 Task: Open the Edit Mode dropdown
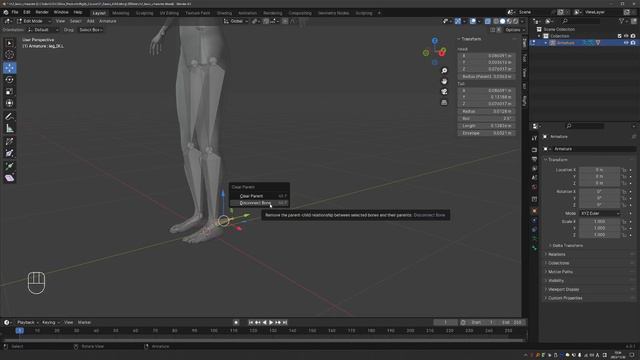pos(33,21)
